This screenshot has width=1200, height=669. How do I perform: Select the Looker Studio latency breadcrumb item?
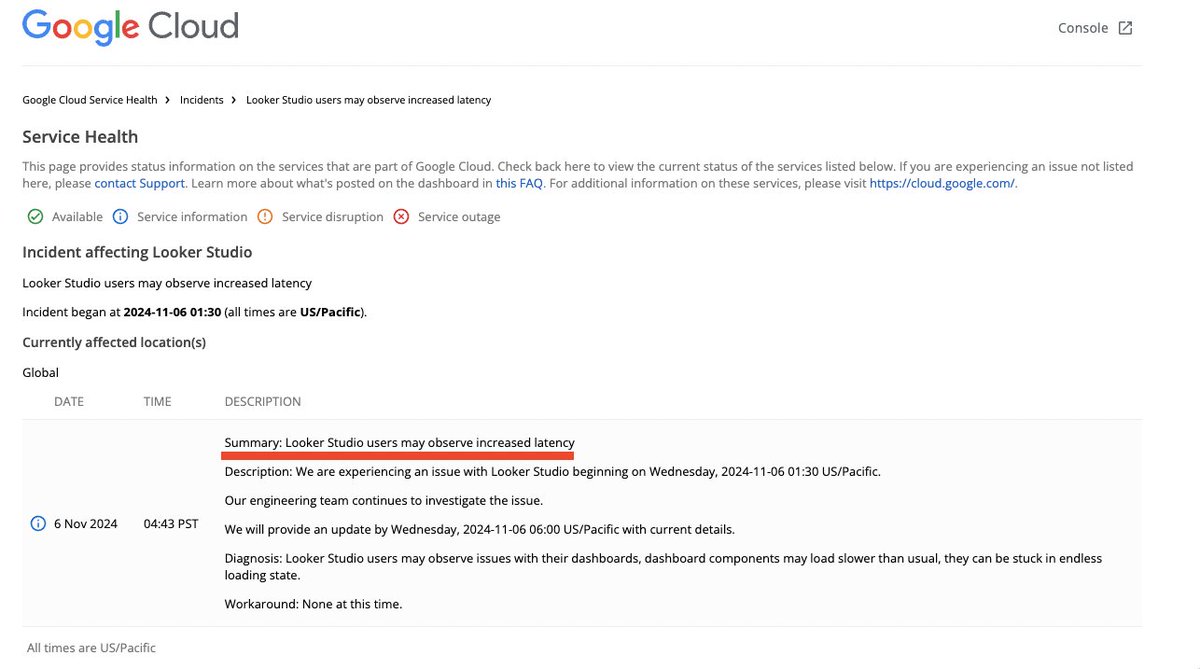368,100
